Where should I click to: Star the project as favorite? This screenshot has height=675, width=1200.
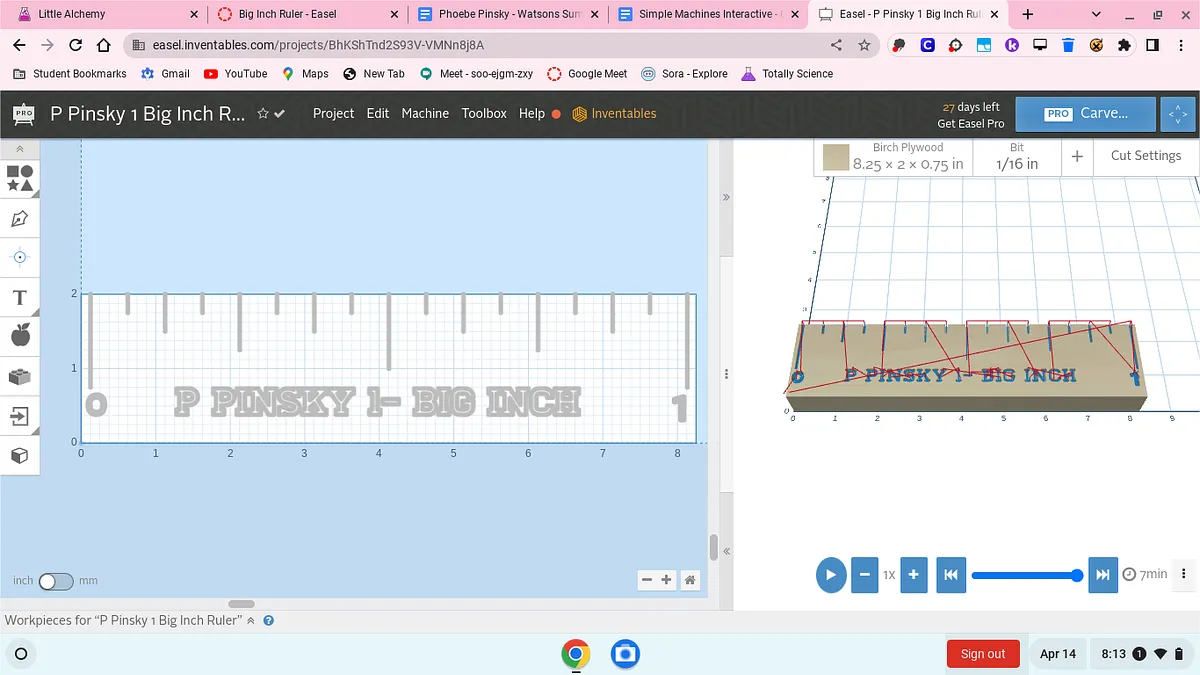263,114
